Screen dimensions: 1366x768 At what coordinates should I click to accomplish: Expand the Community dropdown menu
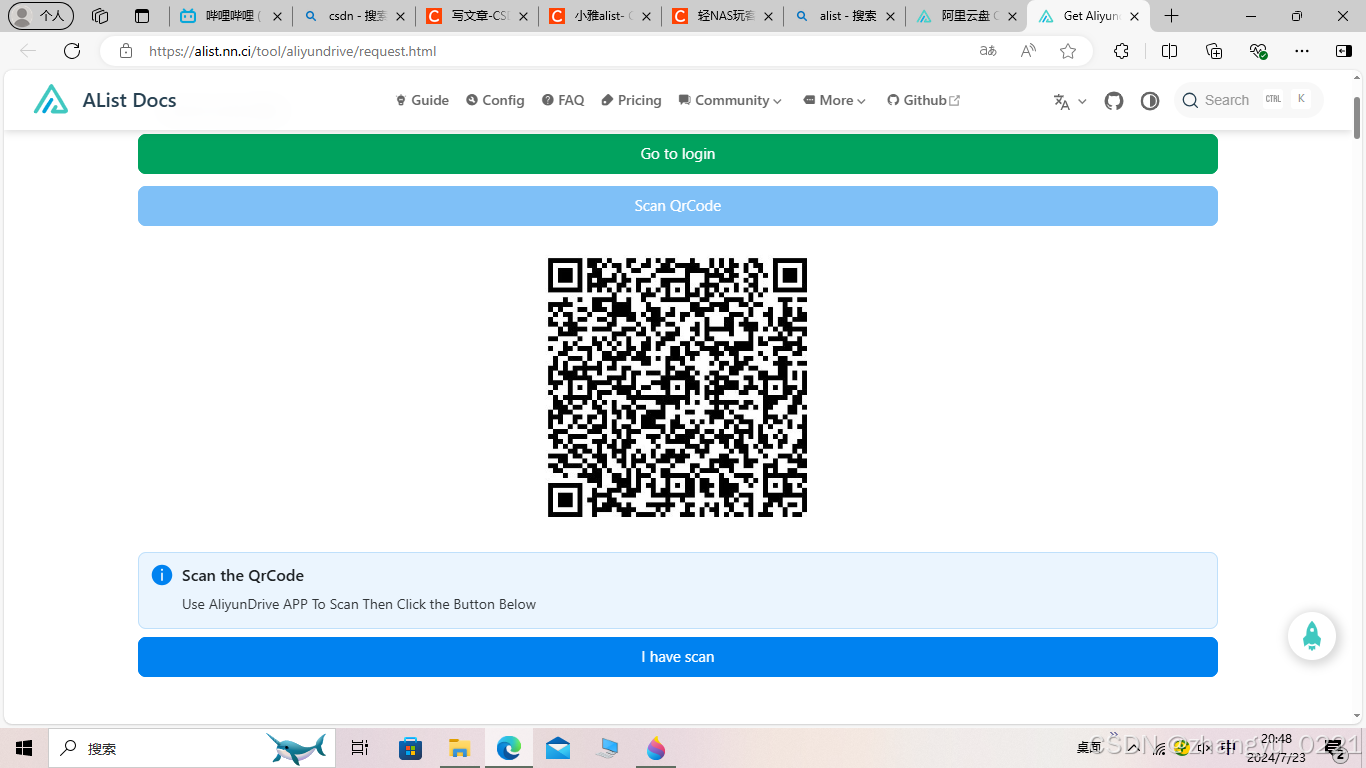[730, 100]
